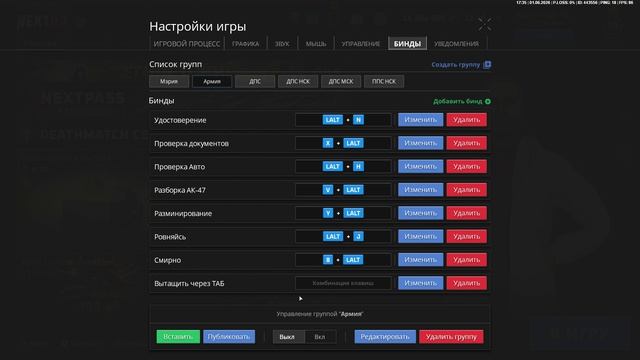Click Изменить for Вытащить через ТАБ
This screenshot has height=360, width=640.
tap(420, 283)
